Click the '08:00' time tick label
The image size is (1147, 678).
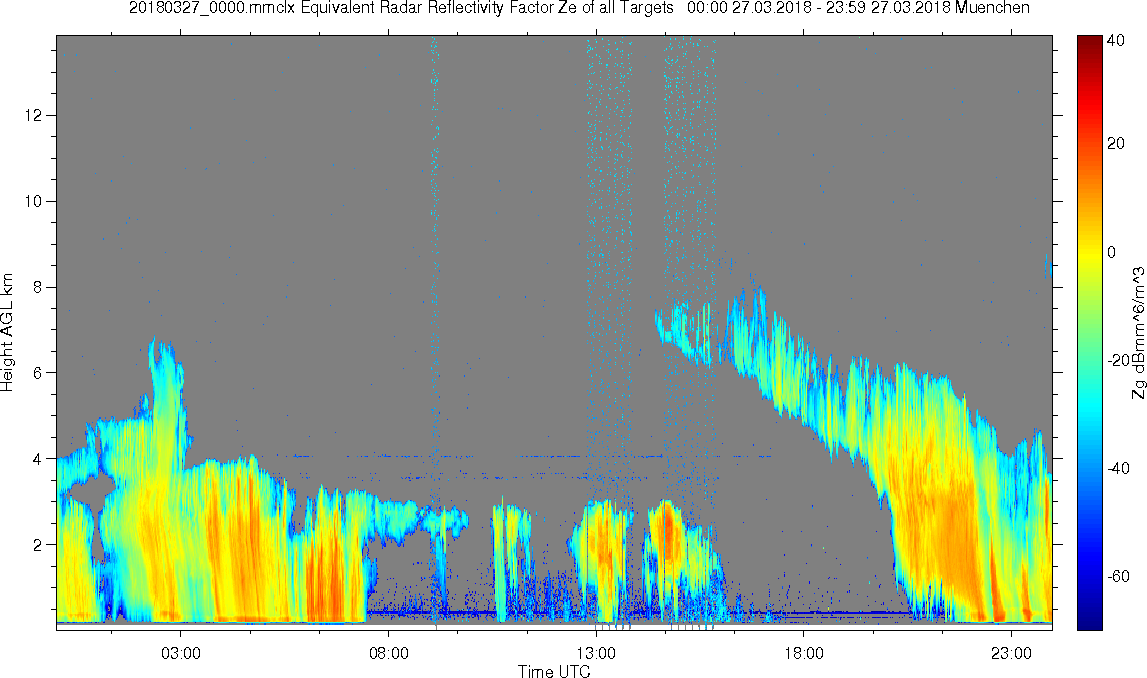(388, 653)
